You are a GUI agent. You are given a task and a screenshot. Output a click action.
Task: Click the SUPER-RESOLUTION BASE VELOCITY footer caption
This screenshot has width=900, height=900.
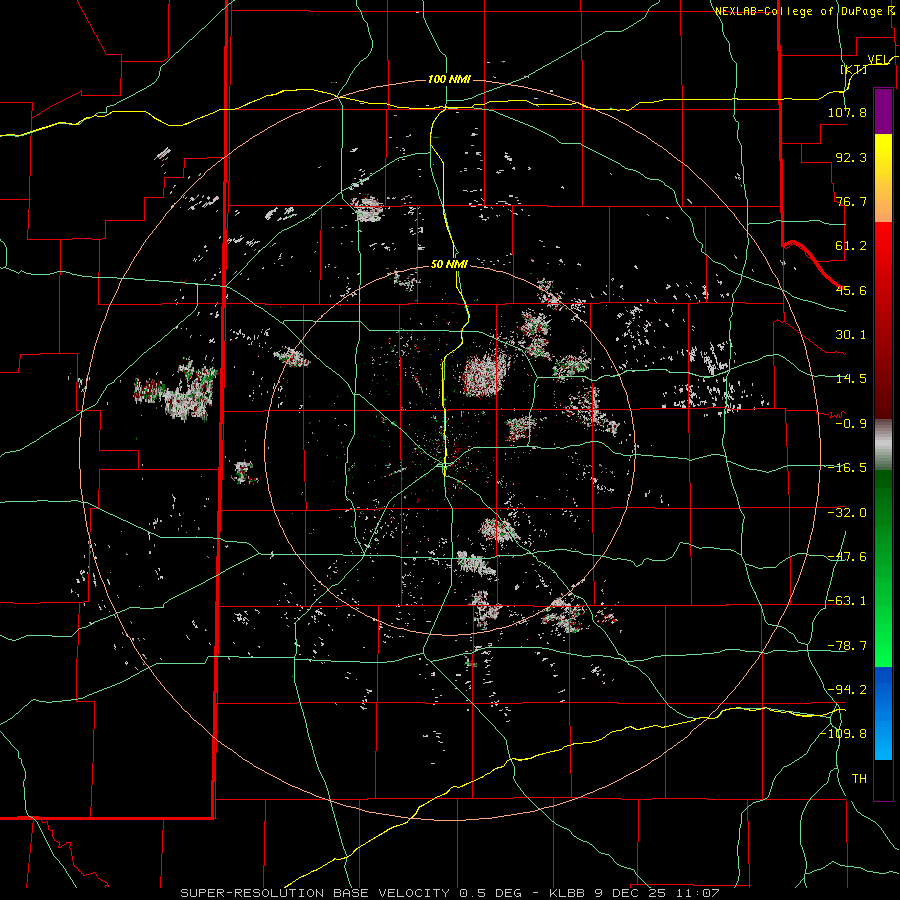click(449, 893)
